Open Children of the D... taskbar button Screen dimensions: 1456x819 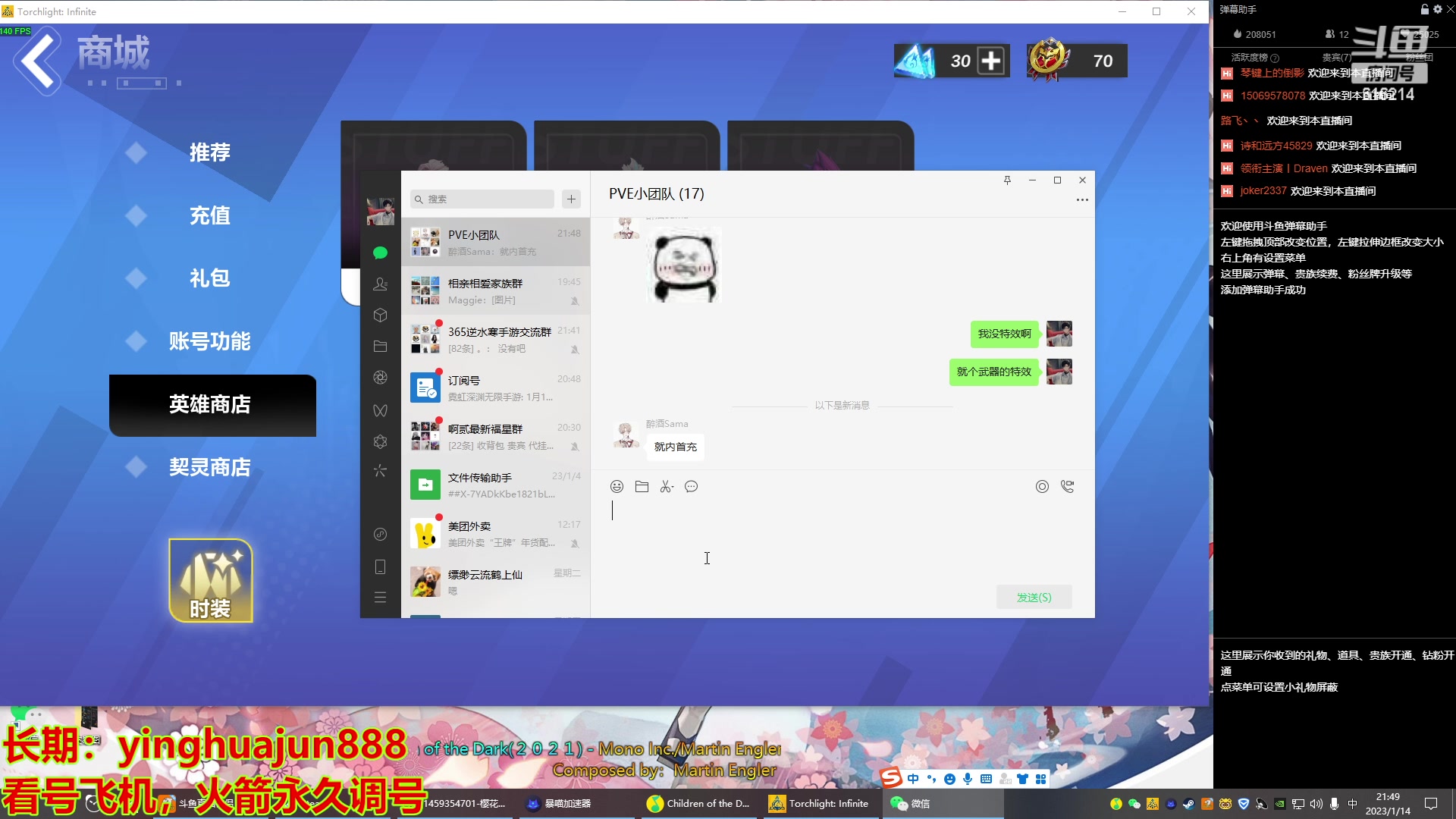(698, 803)
